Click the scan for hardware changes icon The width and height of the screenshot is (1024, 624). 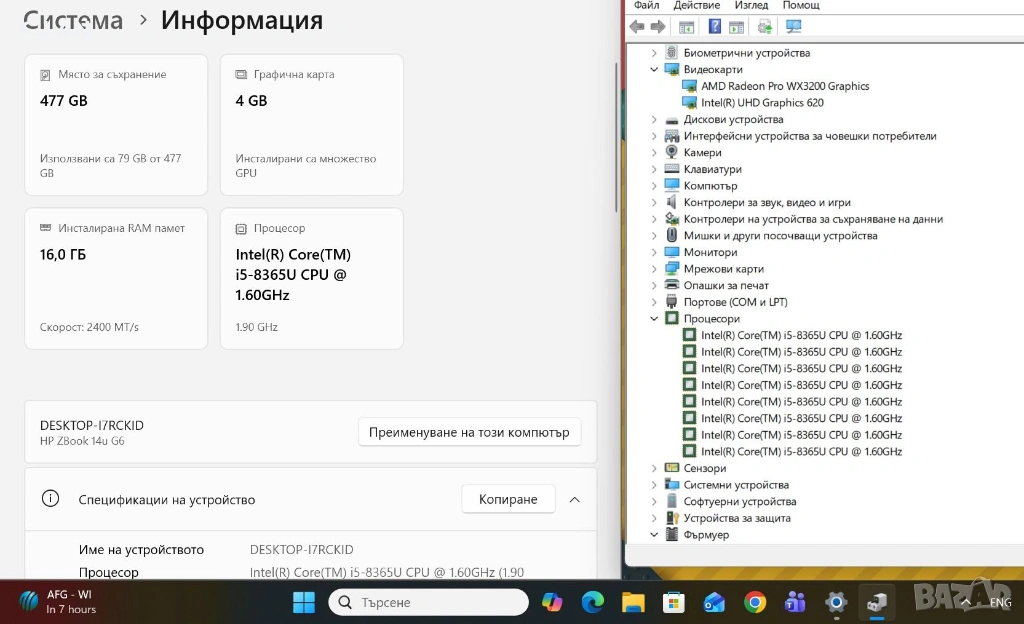(x=794, y=27)
